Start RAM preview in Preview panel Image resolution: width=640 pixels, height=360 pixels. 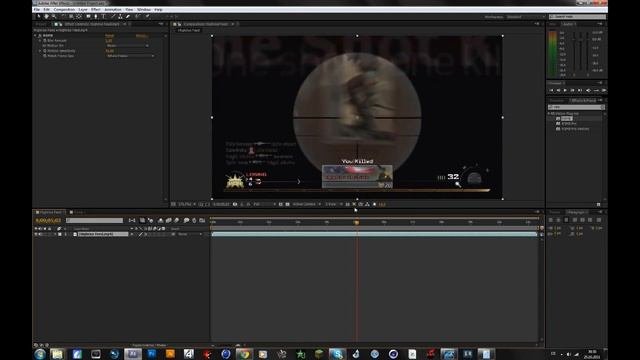click(604, 90)
